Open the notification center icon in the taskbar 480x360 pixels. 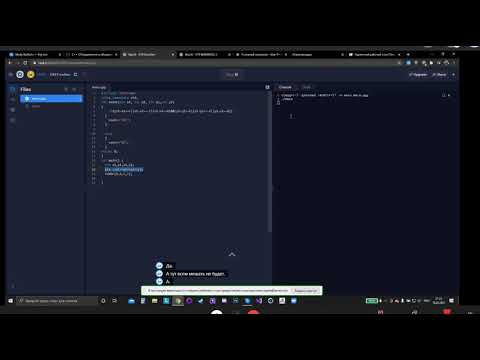451,301
